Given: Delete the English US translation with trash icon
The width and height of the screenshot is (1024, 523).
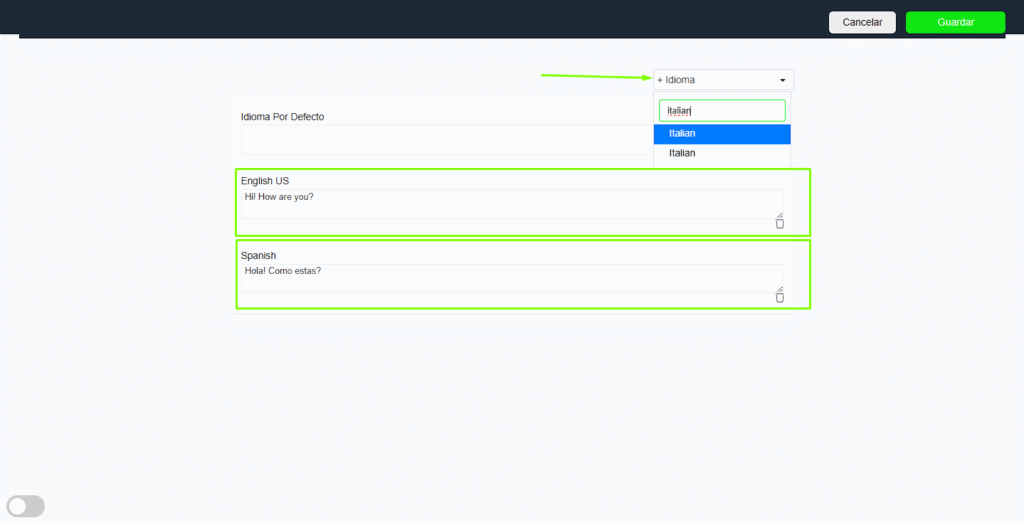Looking at the screenshot, I should (x=780, y=223).
